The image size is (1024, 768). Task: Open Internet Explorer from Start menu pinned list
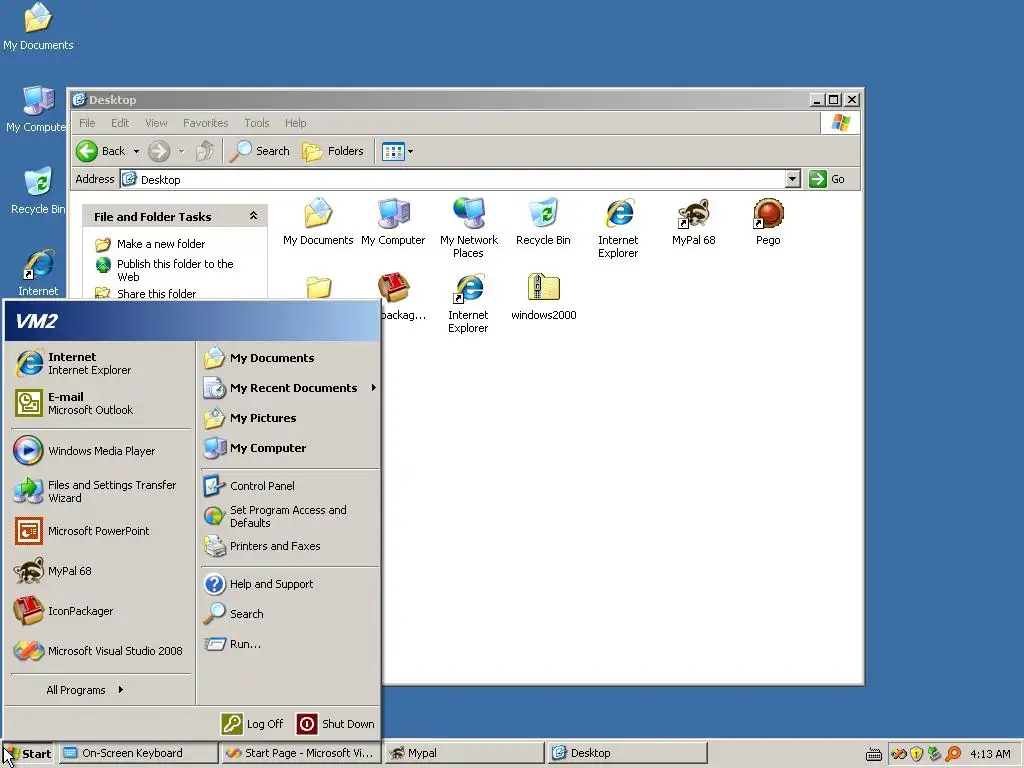(101, 363)
